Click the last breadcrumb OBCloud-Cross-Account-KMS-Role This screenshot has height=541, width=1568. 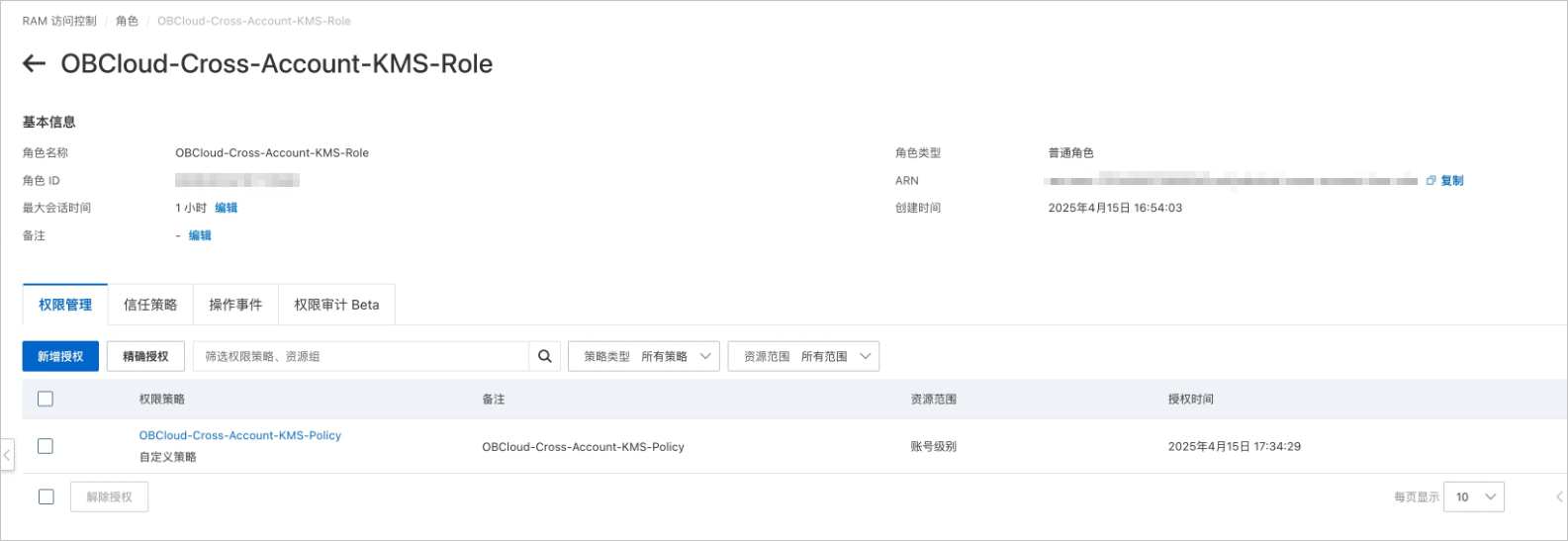pyautogui.click(x=254, y=21)
